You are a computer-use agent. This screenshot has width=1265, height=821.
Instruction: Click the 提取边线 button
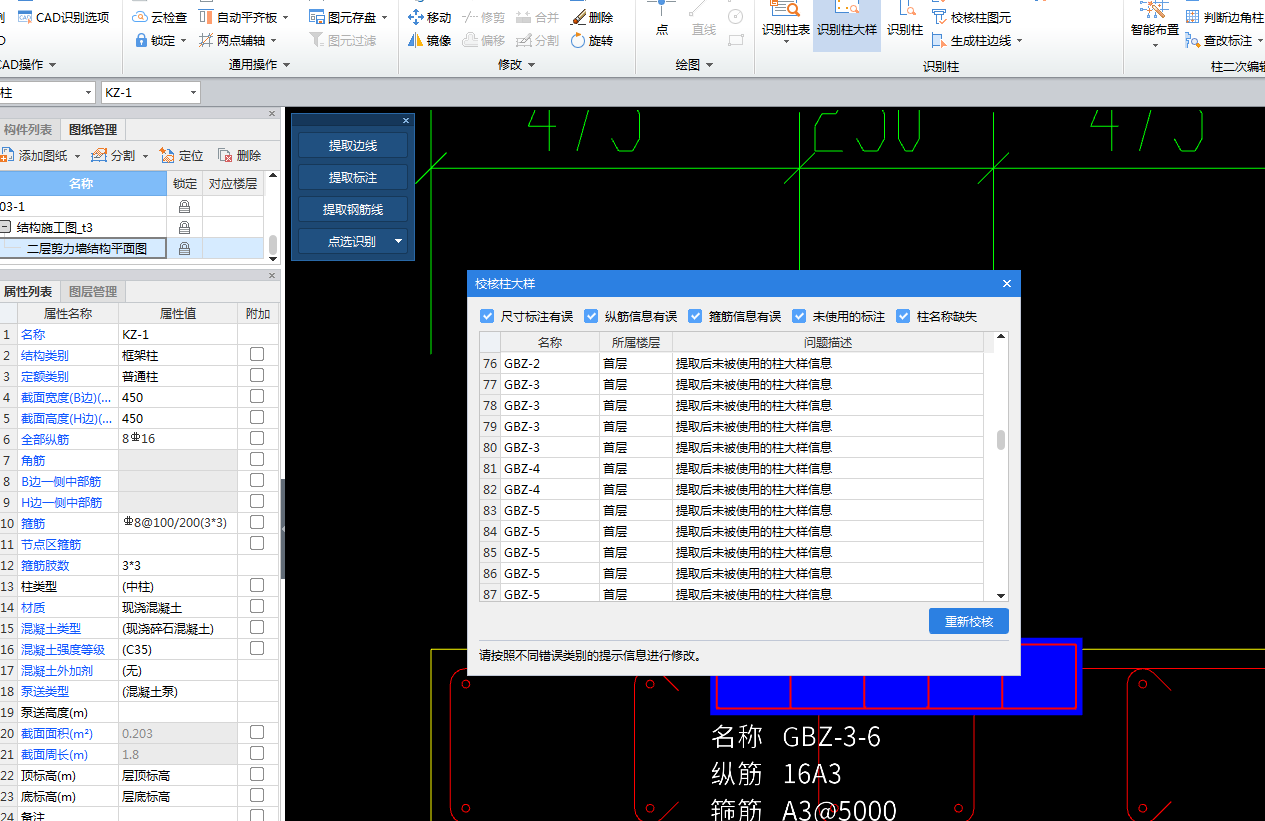click(x=353, y=145)
